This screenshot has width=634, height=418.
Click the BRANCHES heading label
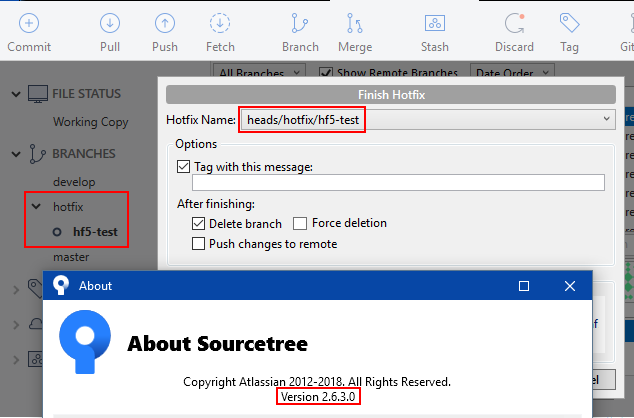pyautogui.click(x=84, y=154)
